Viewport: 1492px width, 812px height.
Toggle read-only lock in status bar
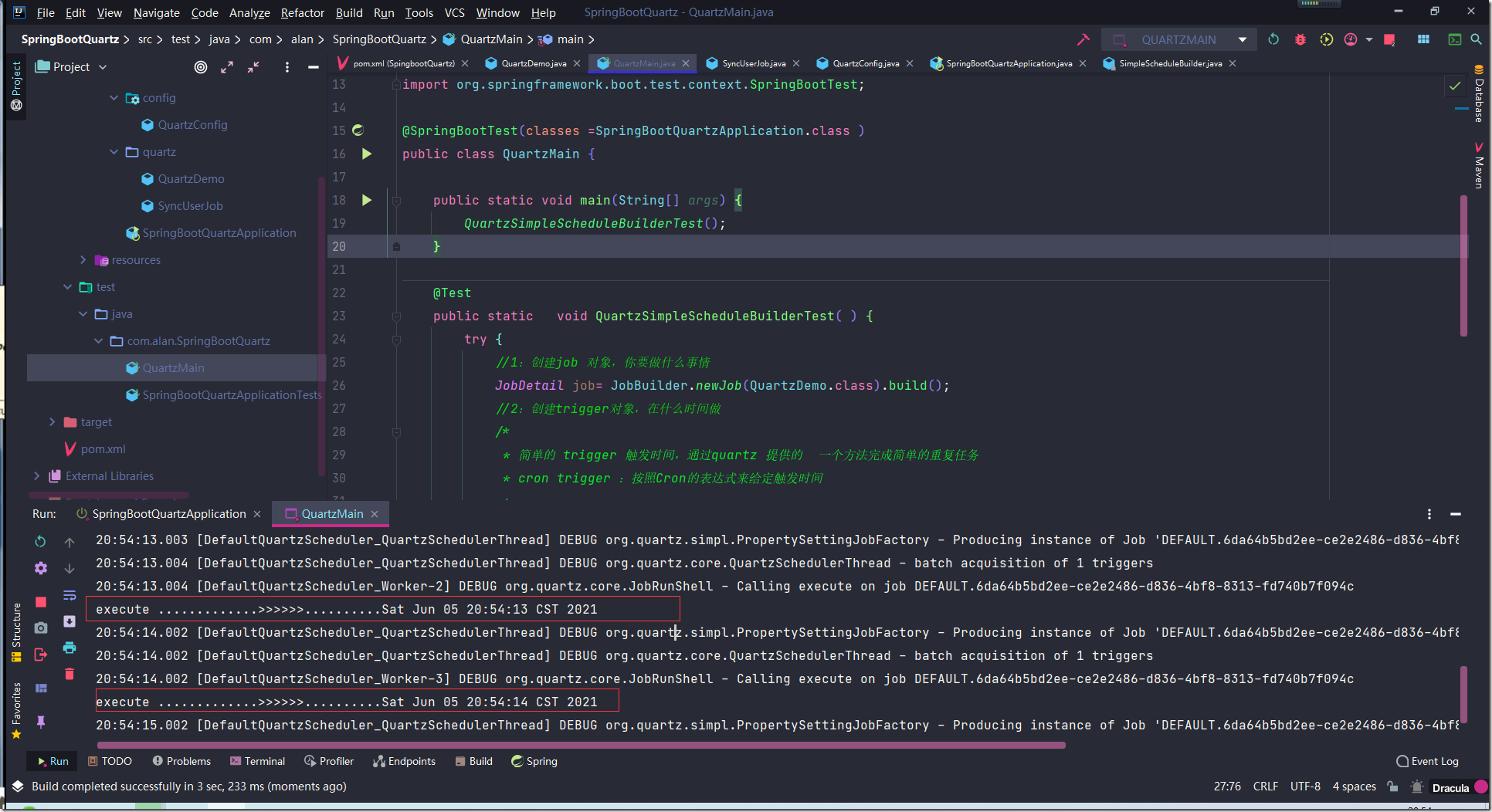[x=1392, y=787]
